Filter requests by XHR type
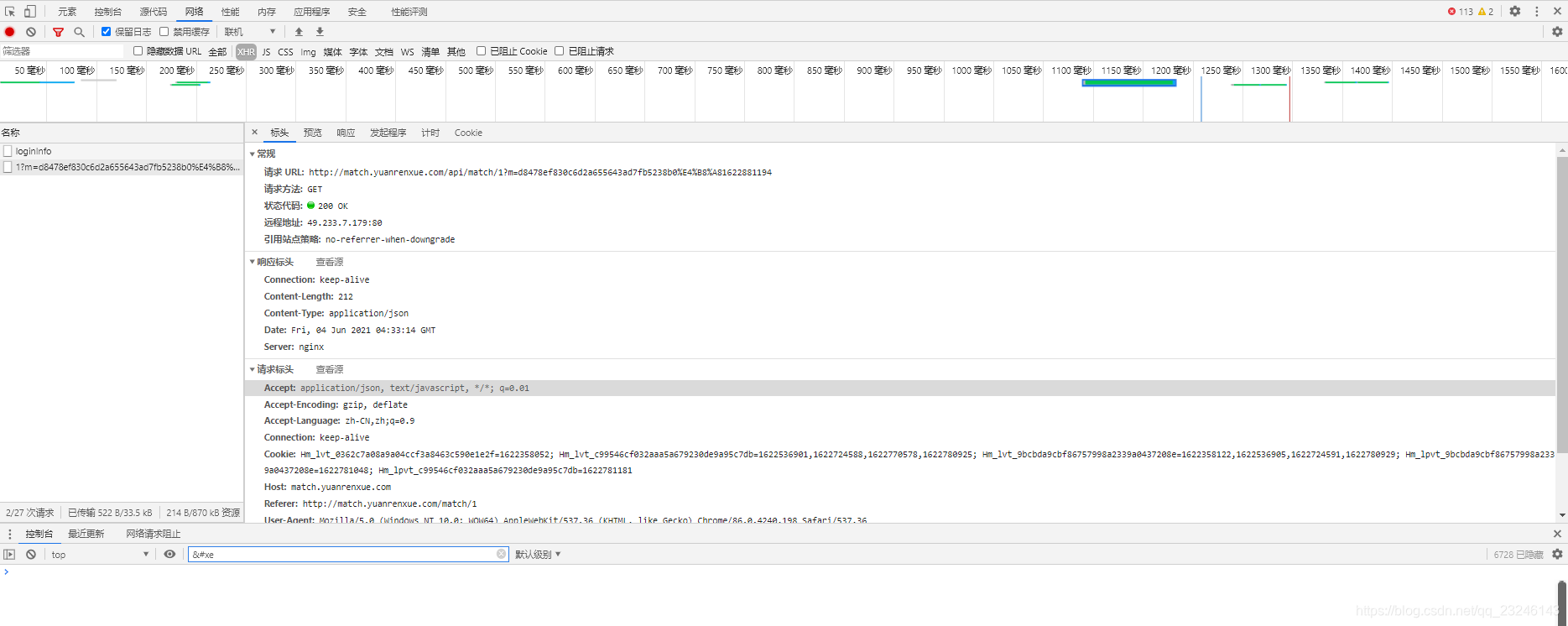The image size is (1568, 626). pyautogui.click(x=246, y=52)
